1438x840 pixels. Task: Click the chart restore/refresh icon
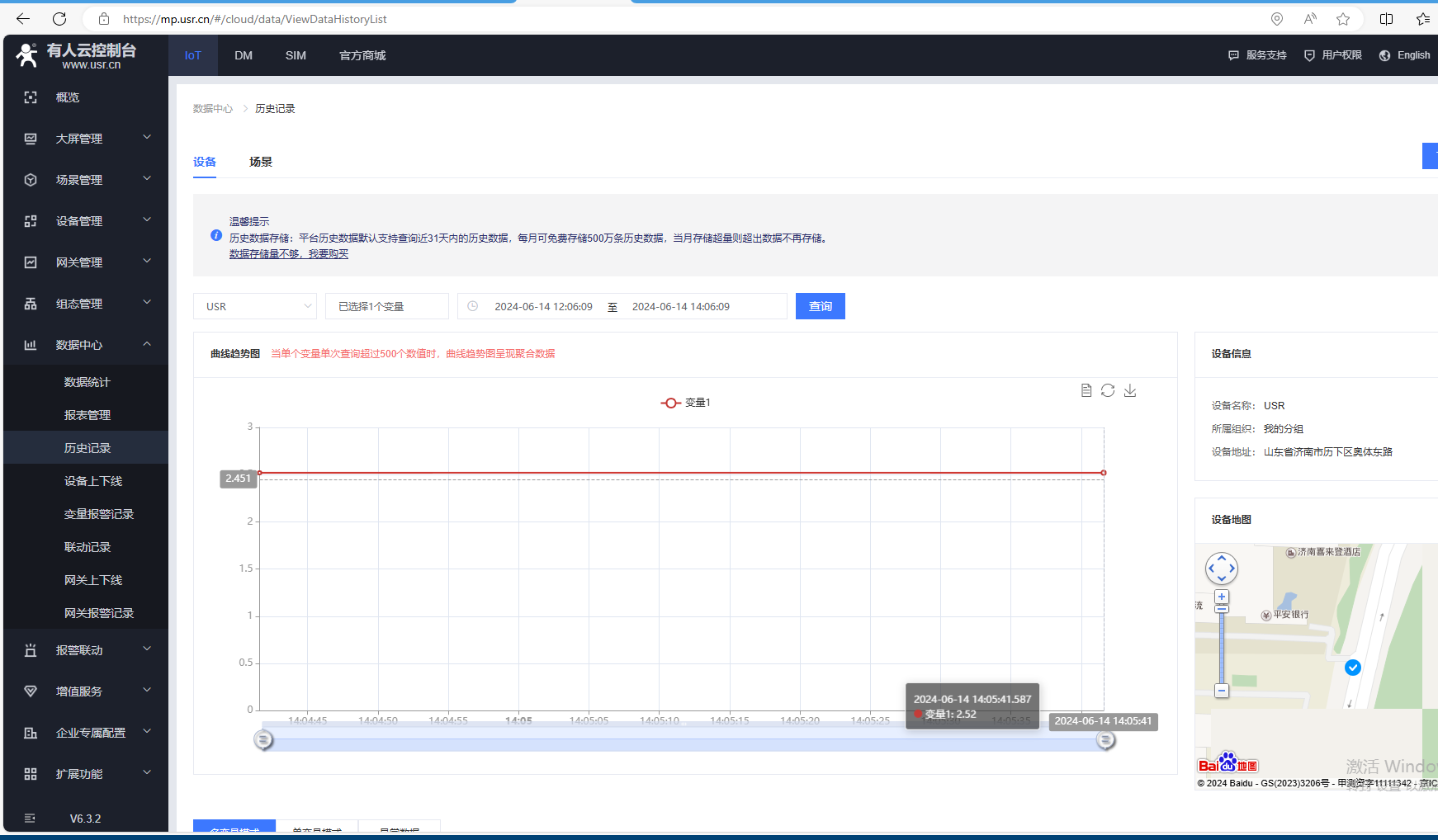click(x=1108, y=390)
